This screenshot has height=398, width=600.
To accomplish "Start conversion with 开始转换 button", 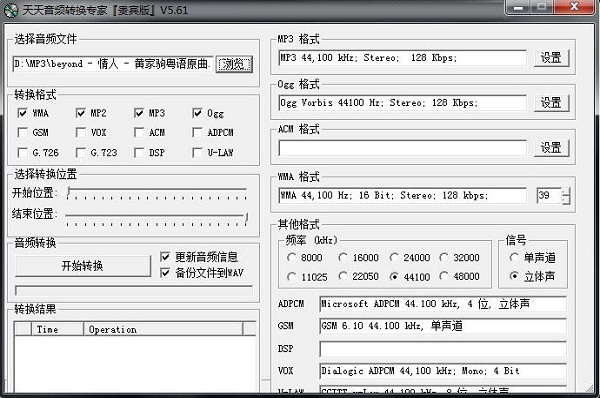I will pos(83,266).
